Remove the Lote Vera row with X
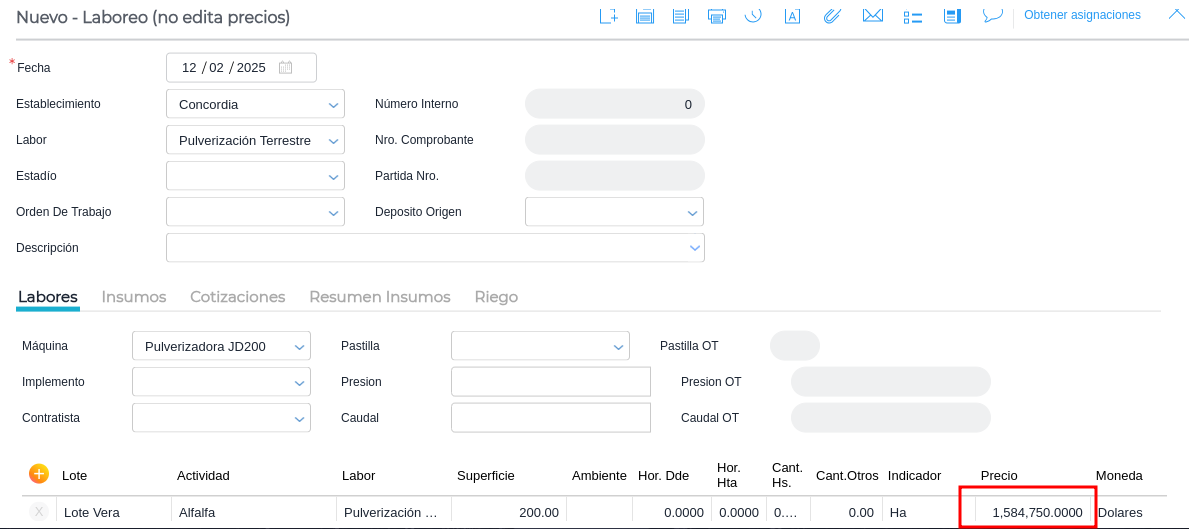The width and height of the screenshot is (1189, 529). click(39, 512)
